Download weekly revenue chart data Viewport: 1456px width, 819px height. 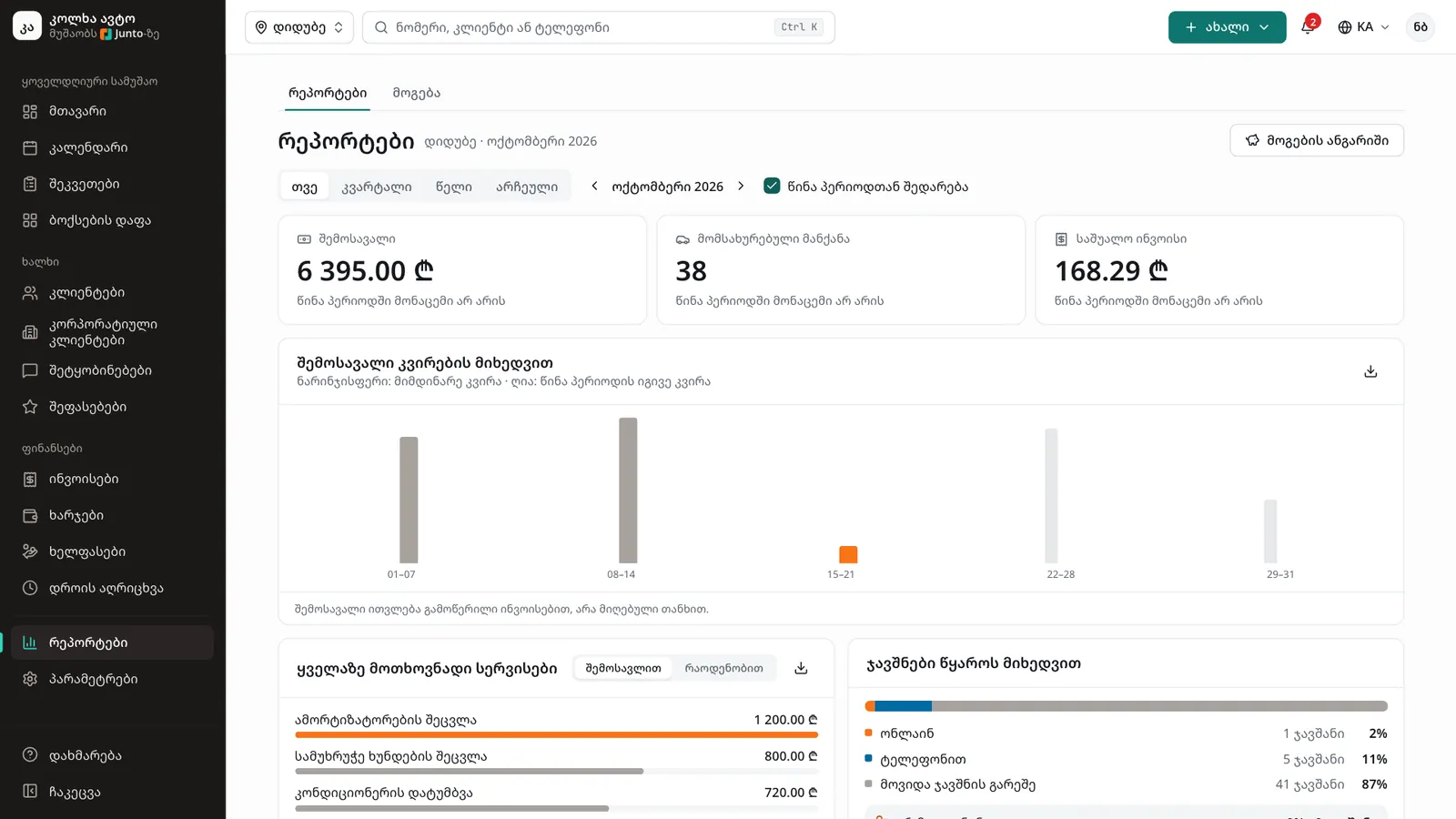[1370, 371]
